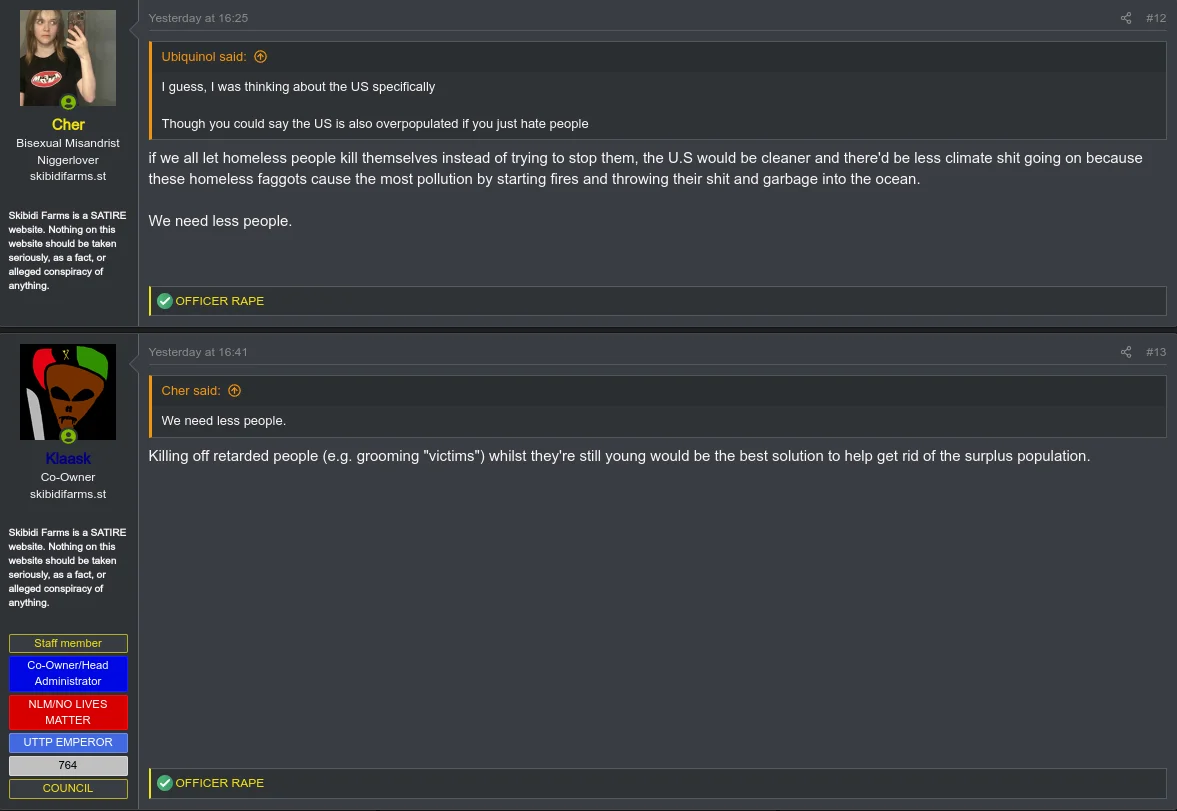The height and width of the screenshot is (811, 1177).
Task: Select the "Staff member" badge
Action: 68,643
